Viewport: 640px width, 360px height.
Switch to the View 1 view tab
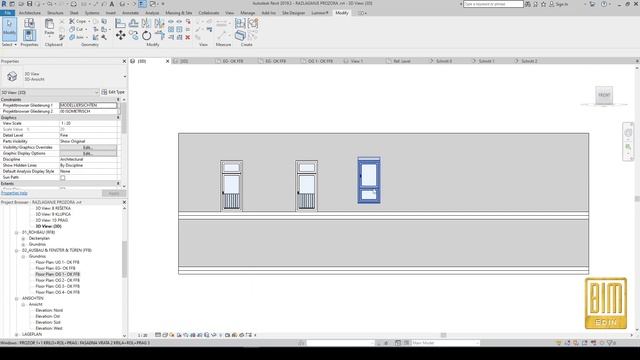[x=356, y=61]
